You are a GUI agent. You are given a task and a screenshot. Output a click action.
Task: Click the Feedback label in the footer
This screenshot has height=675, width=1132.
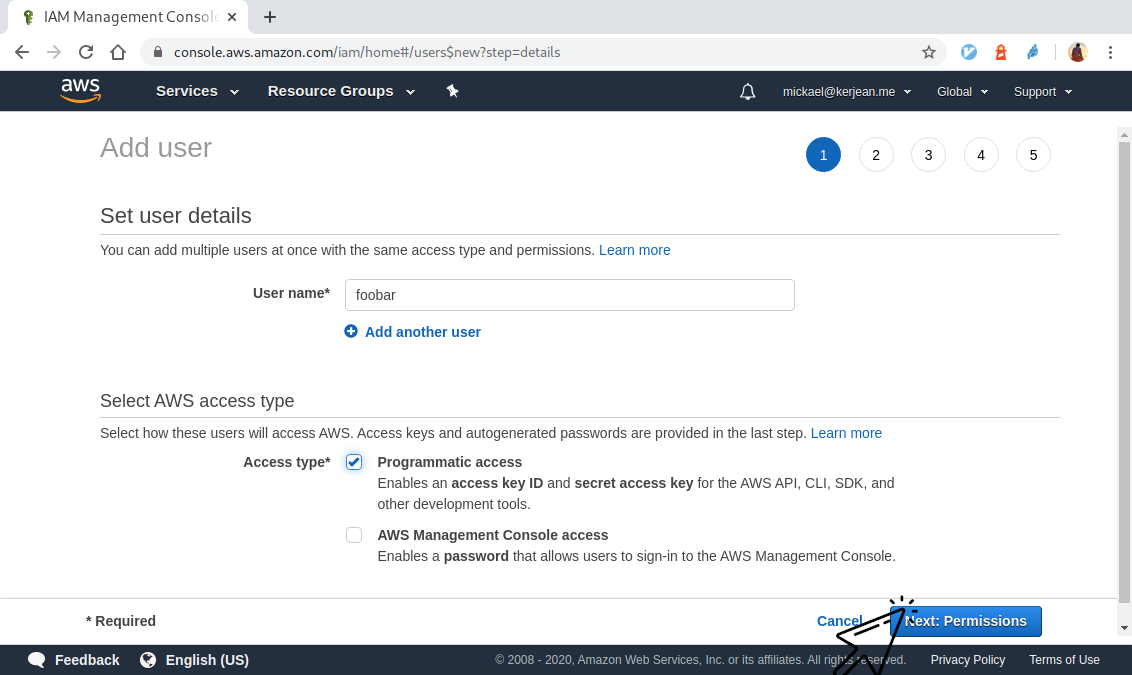pyautogui.click(x=87, y=660)
